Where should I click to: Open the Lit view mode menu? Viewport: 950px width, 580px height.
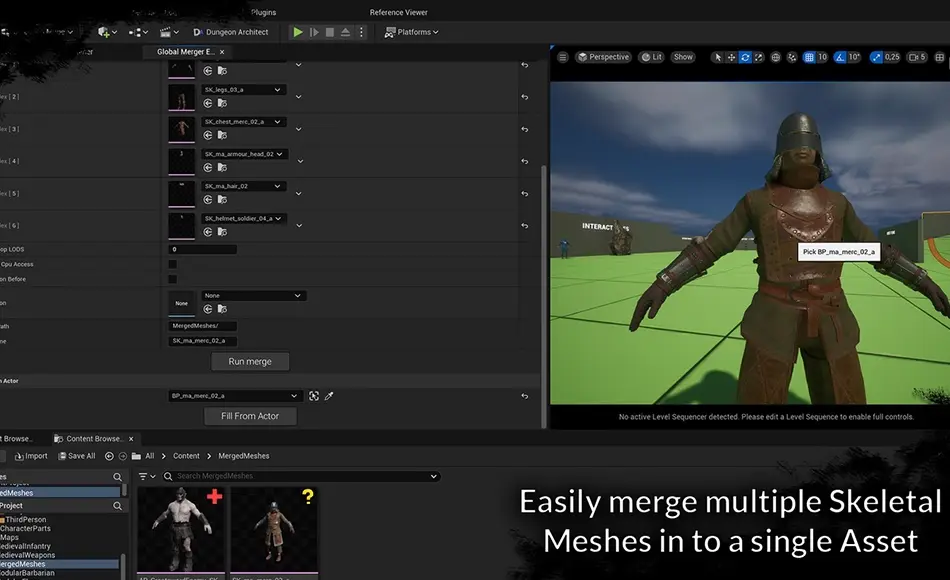pos(652,57)
